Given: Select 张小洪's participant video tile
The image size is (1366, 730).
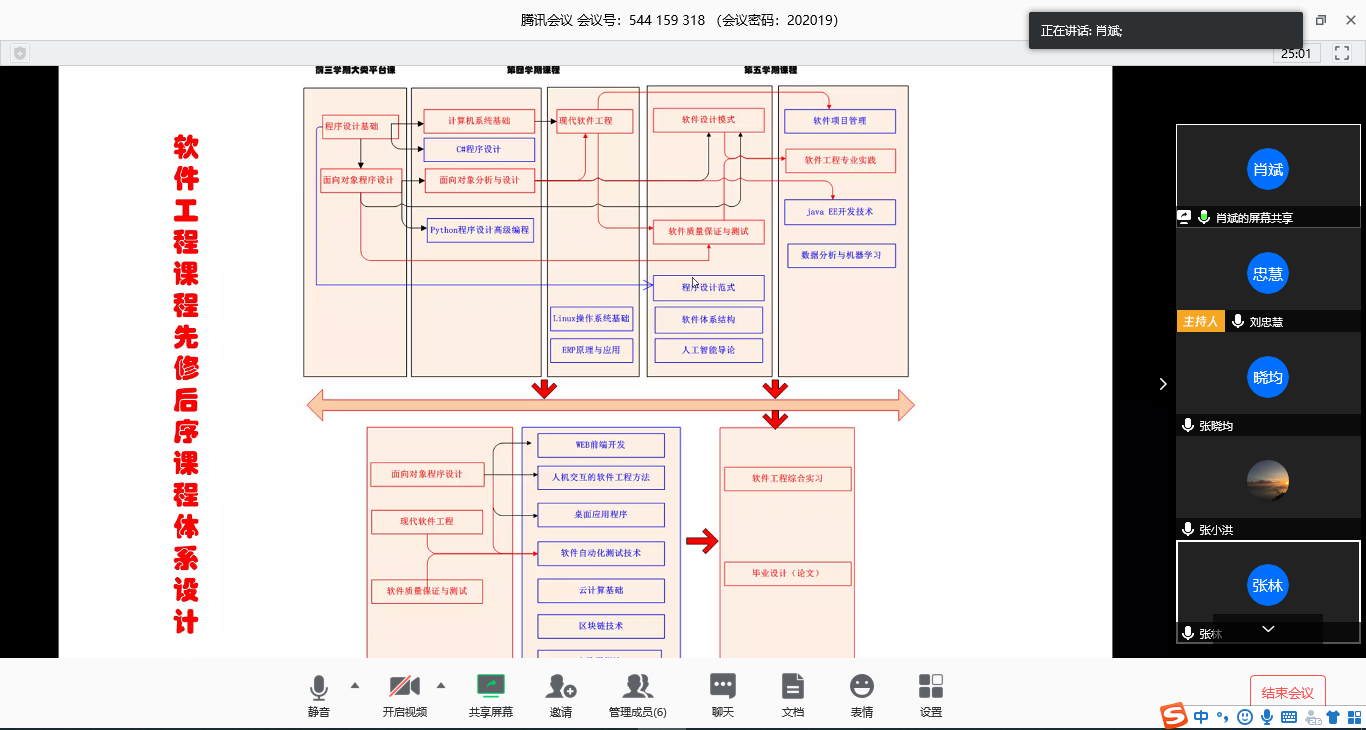Looking at the screenshot, I should (1267, 479).
